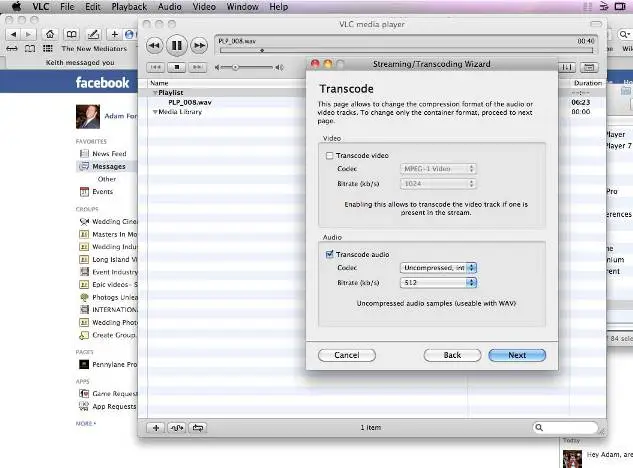Click Back in the wizard
Screen dimensions: 633x468
pyautogui.click(x=452, y=355)
